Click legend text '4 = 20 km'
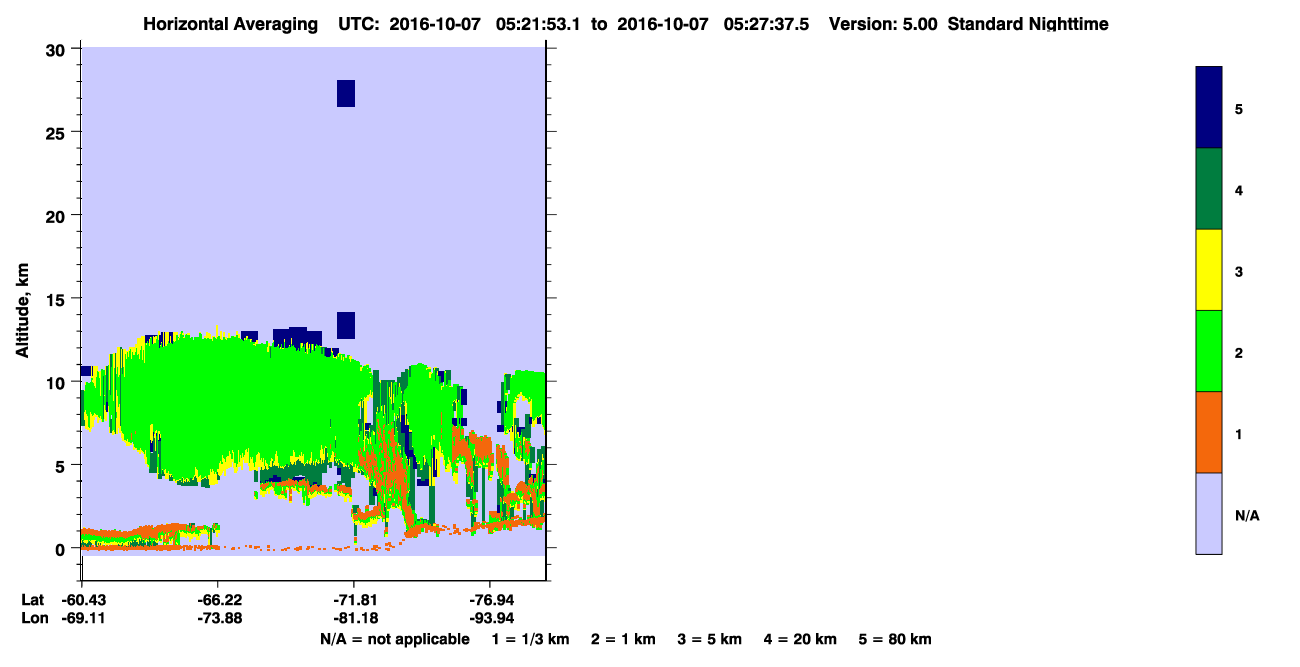Screen dimensions: 1300x667 pos(801,639)
